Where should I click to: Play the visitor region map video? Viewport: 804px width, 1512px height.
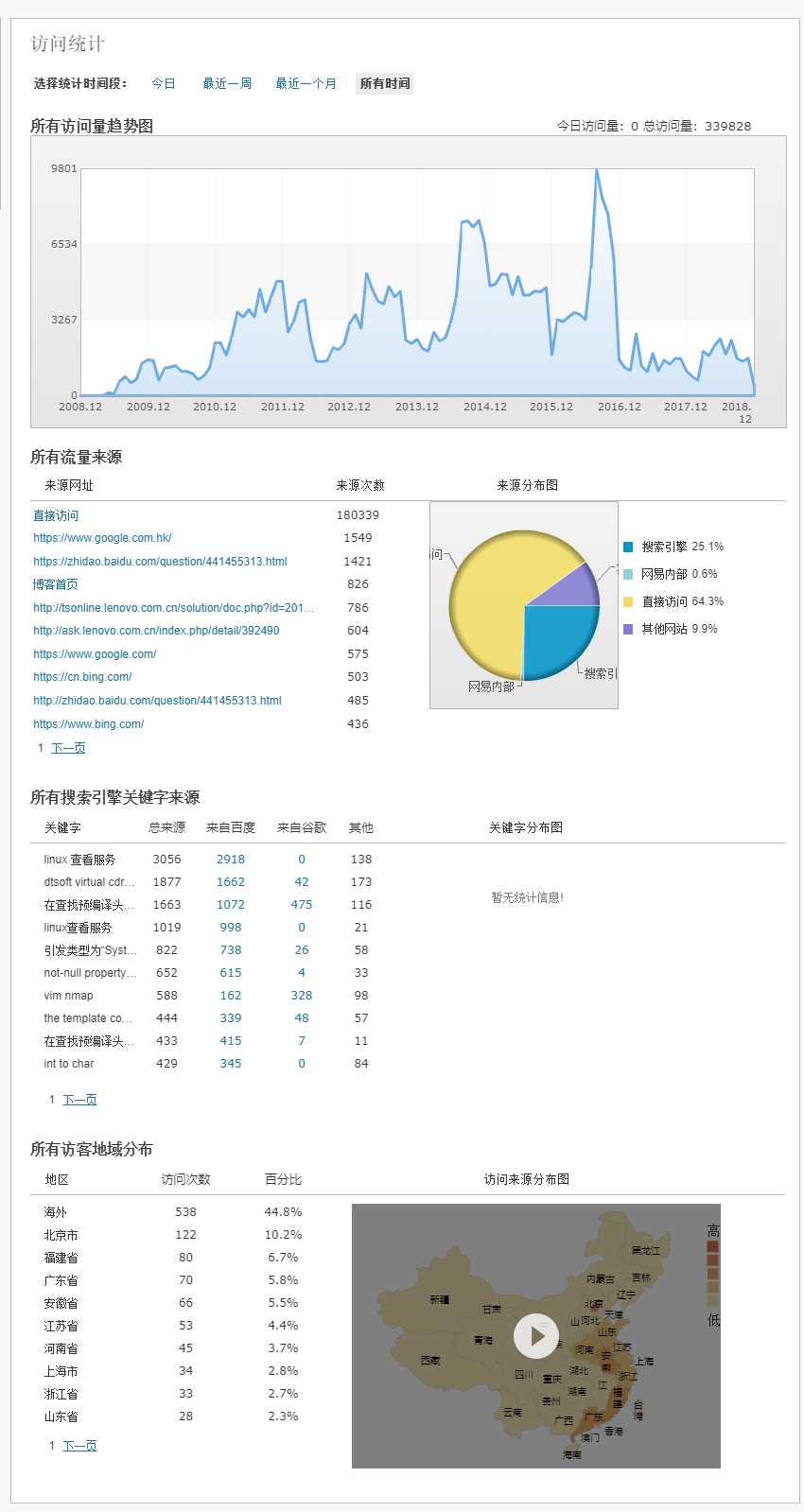tap(536, 1335)
